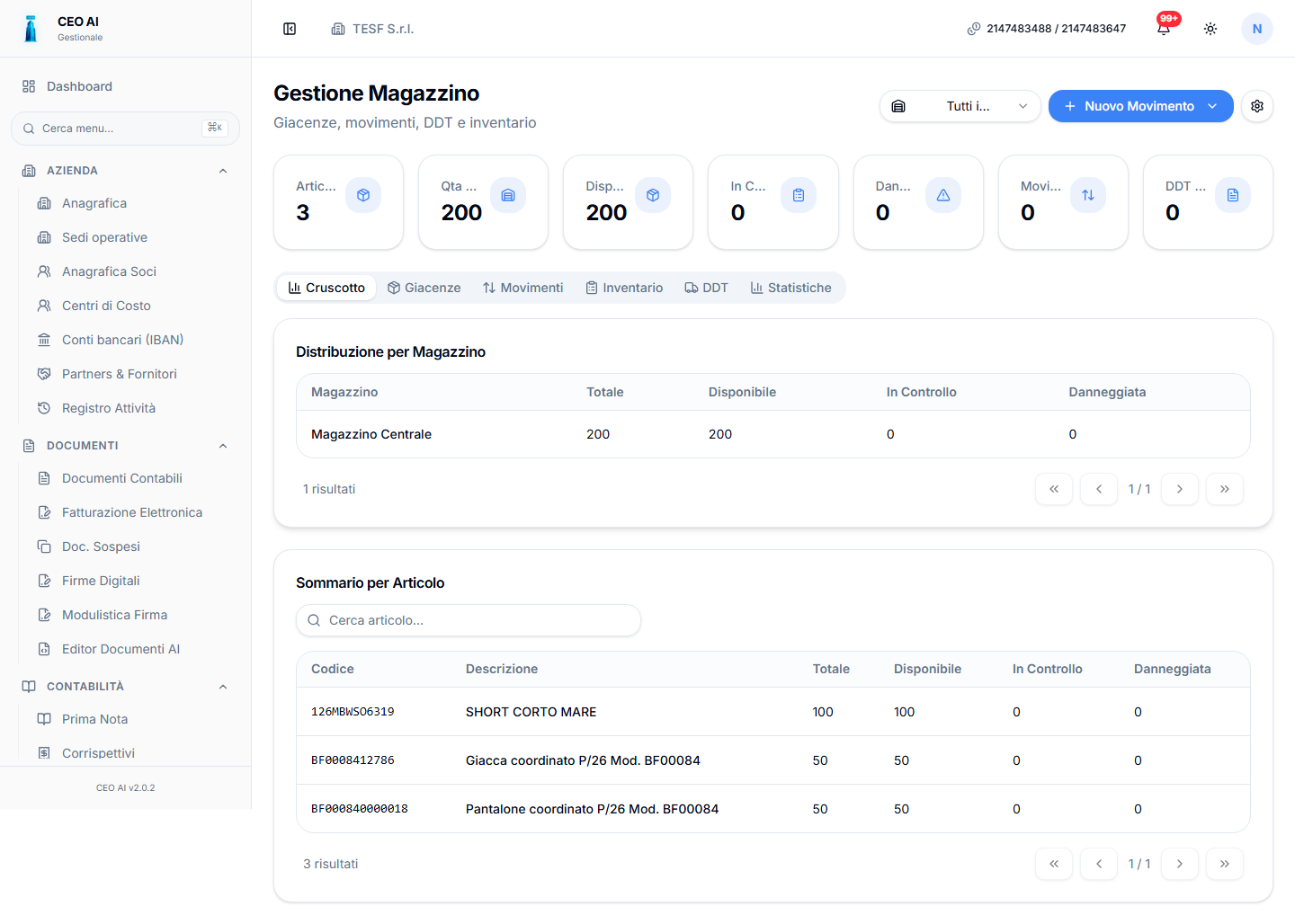The width and height of the screenshot is (1295, 924).
Task: Go to next page of Sommario table
Action: pyautogui.click(x=1180, y=864)
